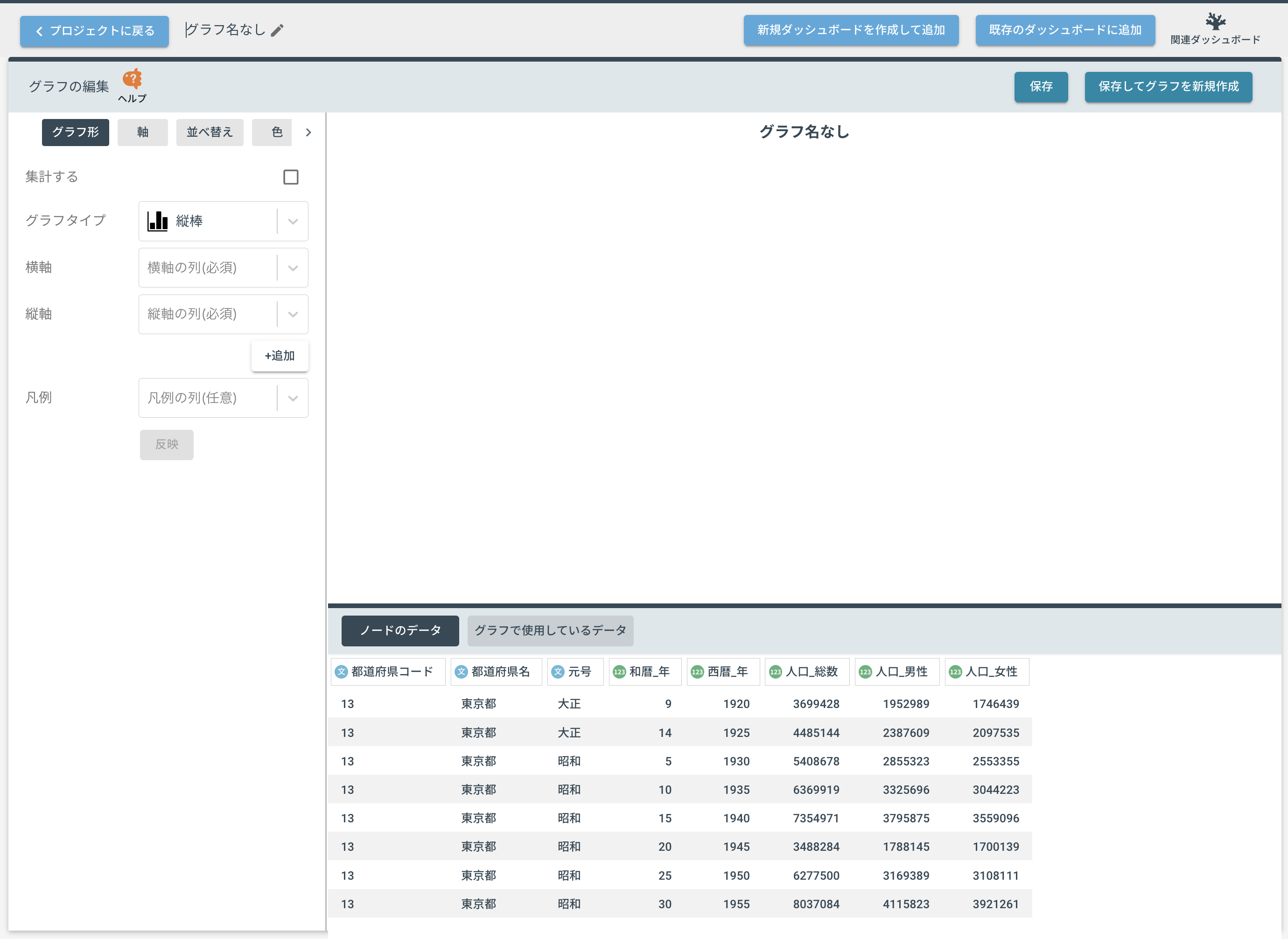Show more tabs with the right chevron
This screenshot has height=939, width=1288.
(x=308, y=133)
